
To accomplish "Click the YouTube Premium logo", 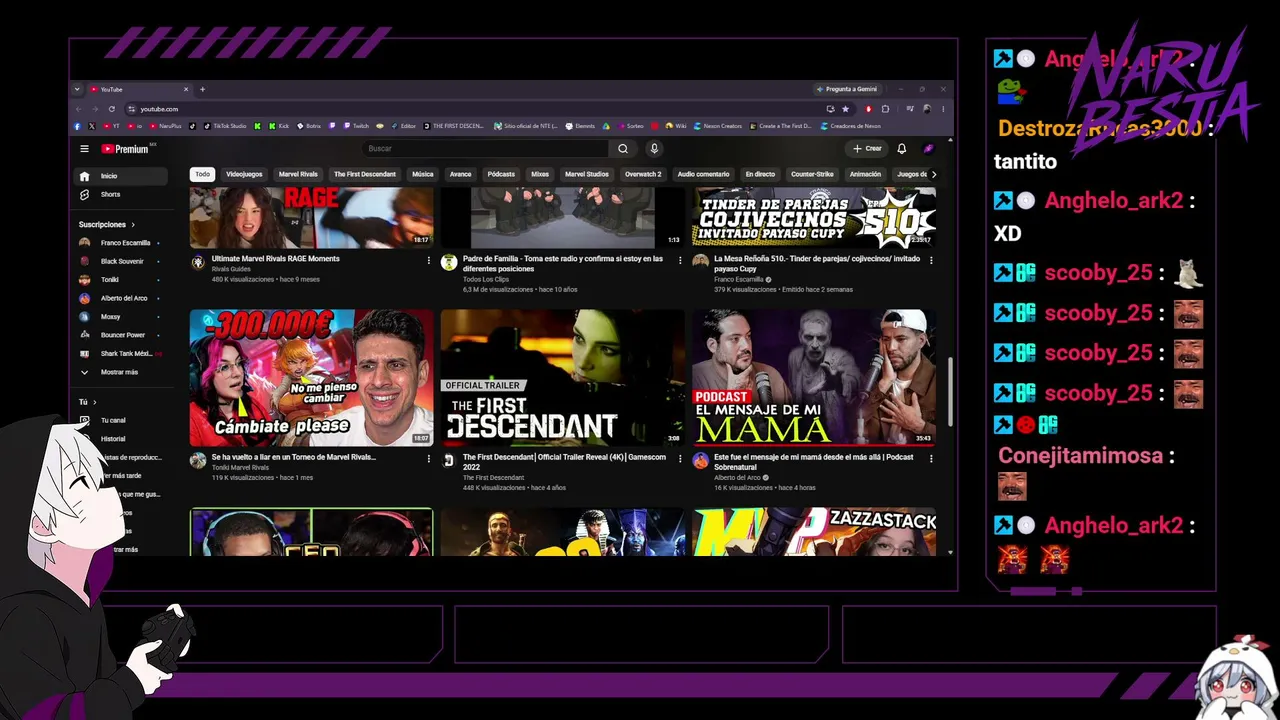I will pos(125,149).
